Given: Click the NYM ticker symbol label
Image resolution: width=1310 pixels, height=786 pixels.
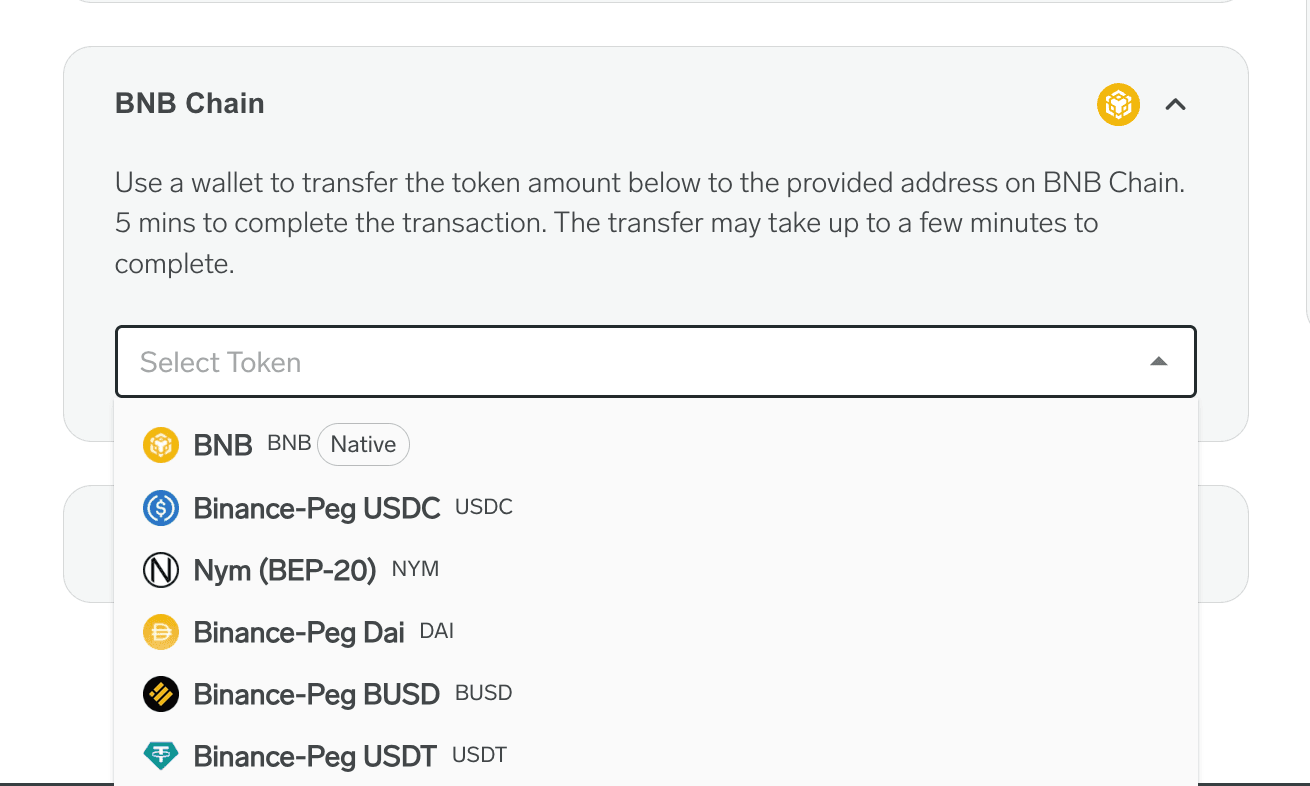Looking at the screenshot, I should point(415,570).
